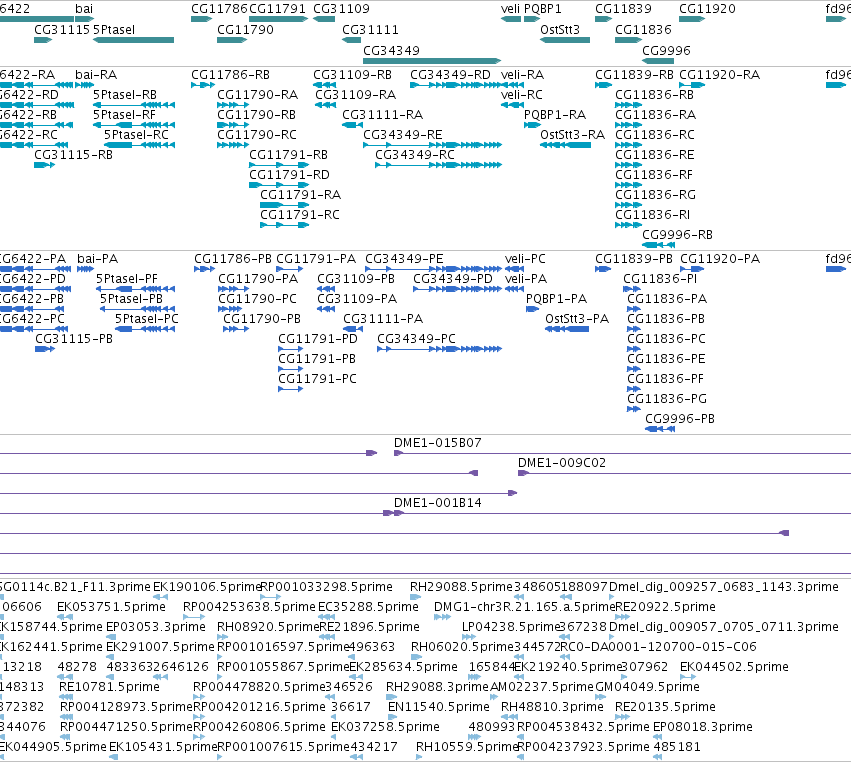851x762 pixels.
Task: Click transcript label "CG11790-RA"
Action: [257, 95]
